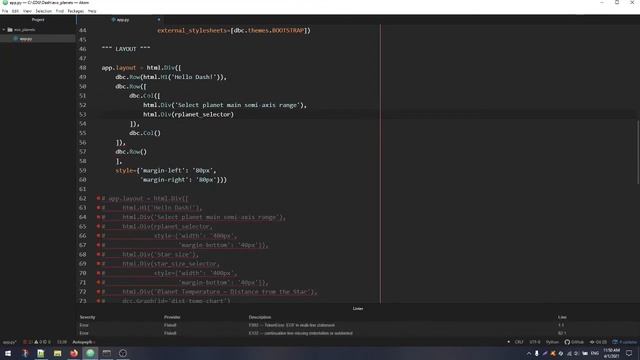Screen dimensions: 640x360
Task: Click the line 68 linter error marker
Action: click(98, 254)
